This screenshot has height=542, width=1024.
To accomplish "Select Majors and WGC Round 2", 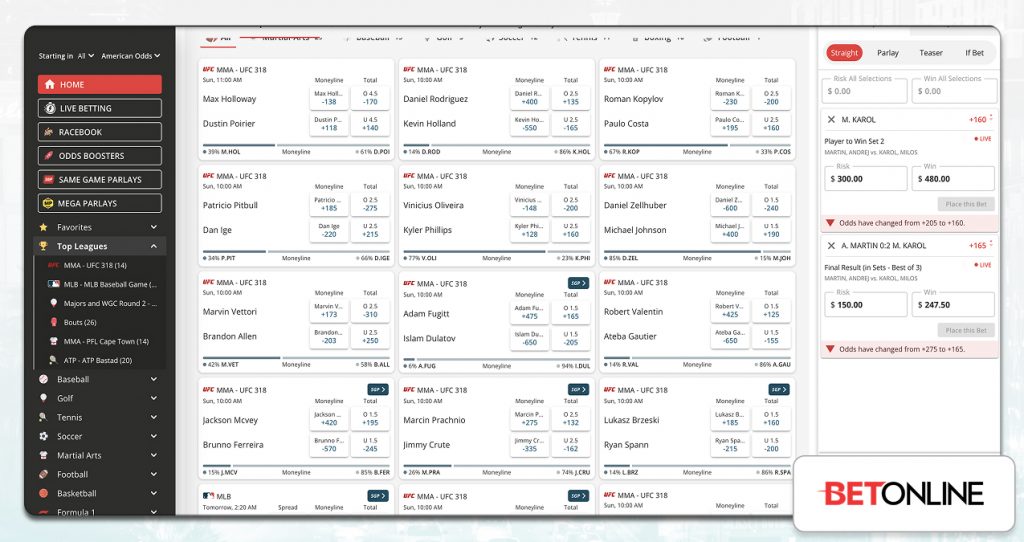I will pos(103,303).
